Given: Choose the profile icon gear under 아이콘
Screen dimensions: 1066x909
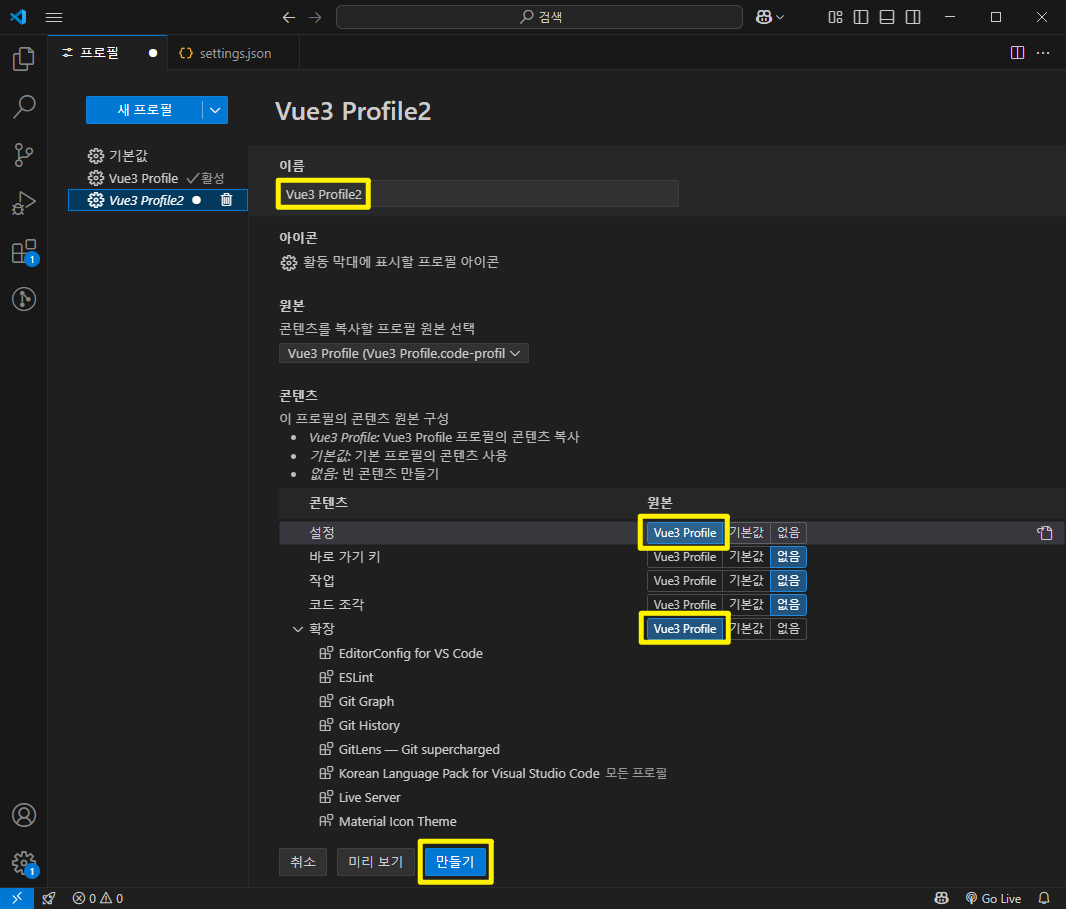Looking at the screenshot, I should pos(289,262).
